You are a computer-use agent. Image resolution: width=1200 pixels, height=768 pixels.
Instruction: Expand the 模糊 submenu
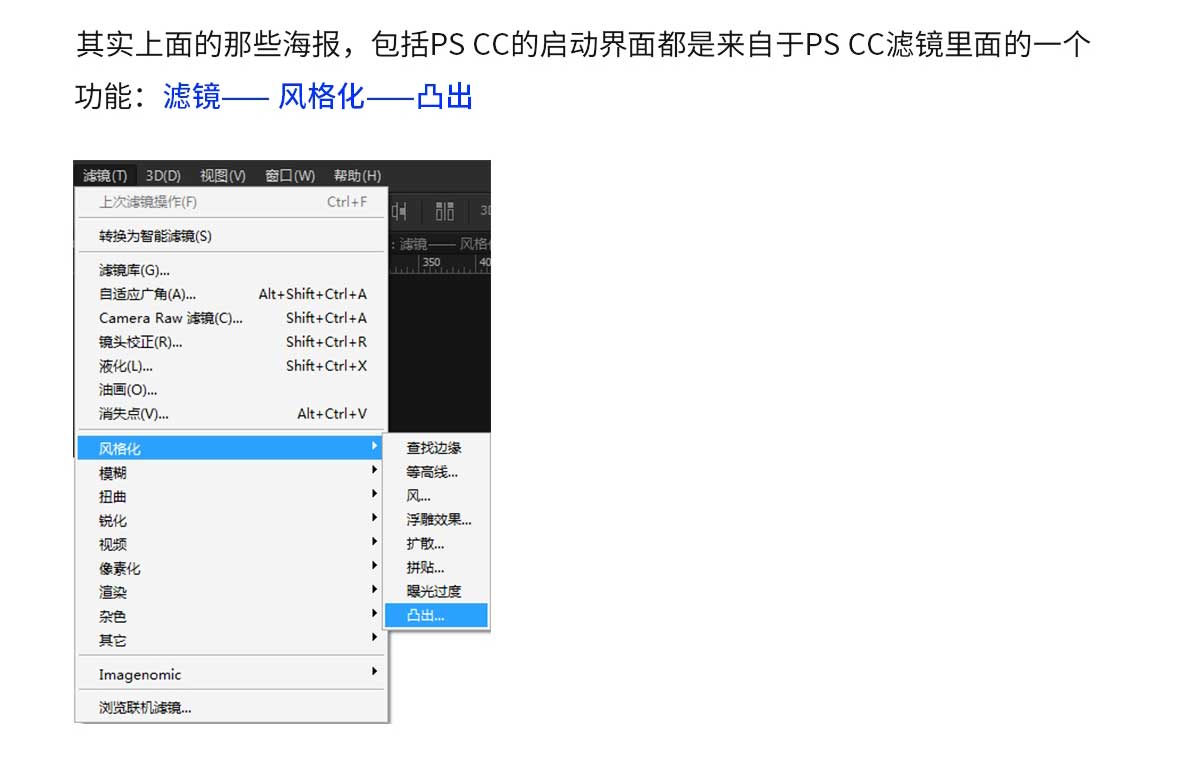tap(232, 472)
